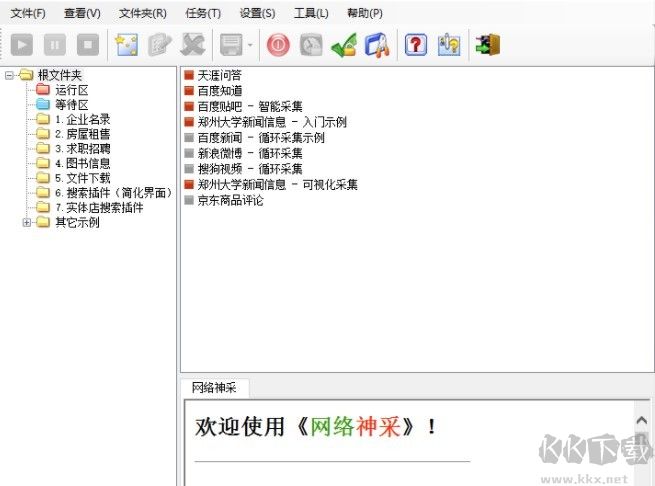The width and height of the screenshot is (655, 486).
Task: Click the Pause task toolbar icon
Action: click(x=55, y=44)
